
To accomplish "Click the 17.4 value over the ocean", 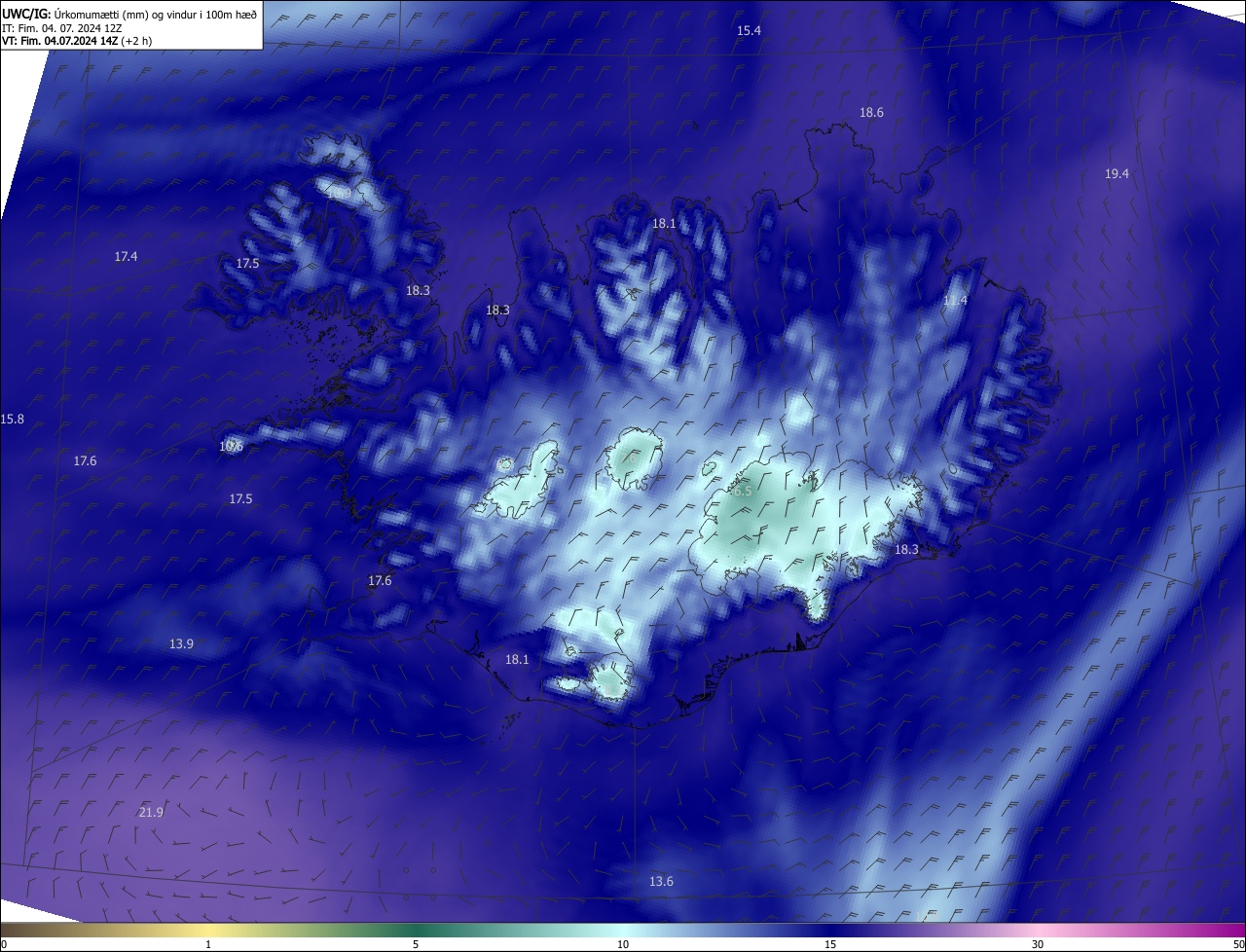I will [126, 257].
